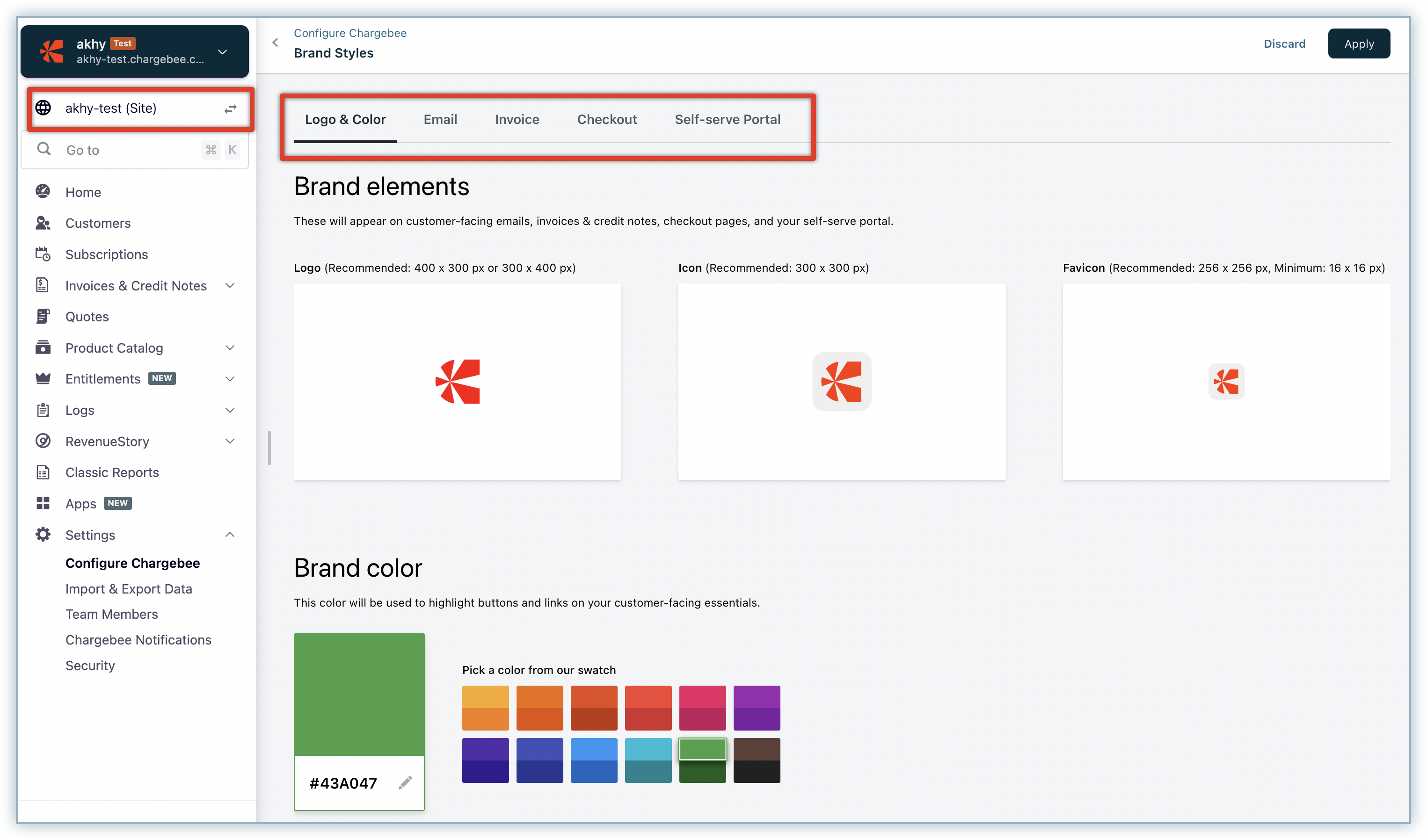Pick the purple color swatch

pos(756,708)
